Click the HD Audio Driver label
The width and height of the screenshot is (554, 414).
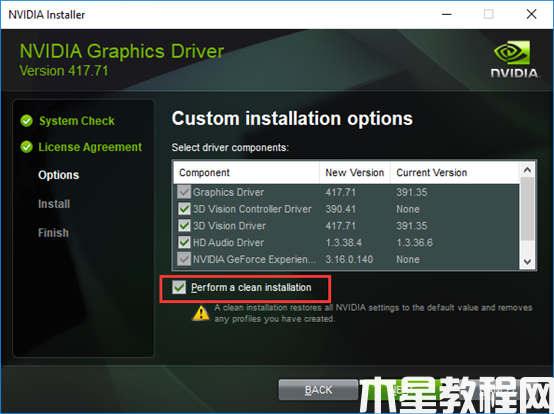point(228,243)
